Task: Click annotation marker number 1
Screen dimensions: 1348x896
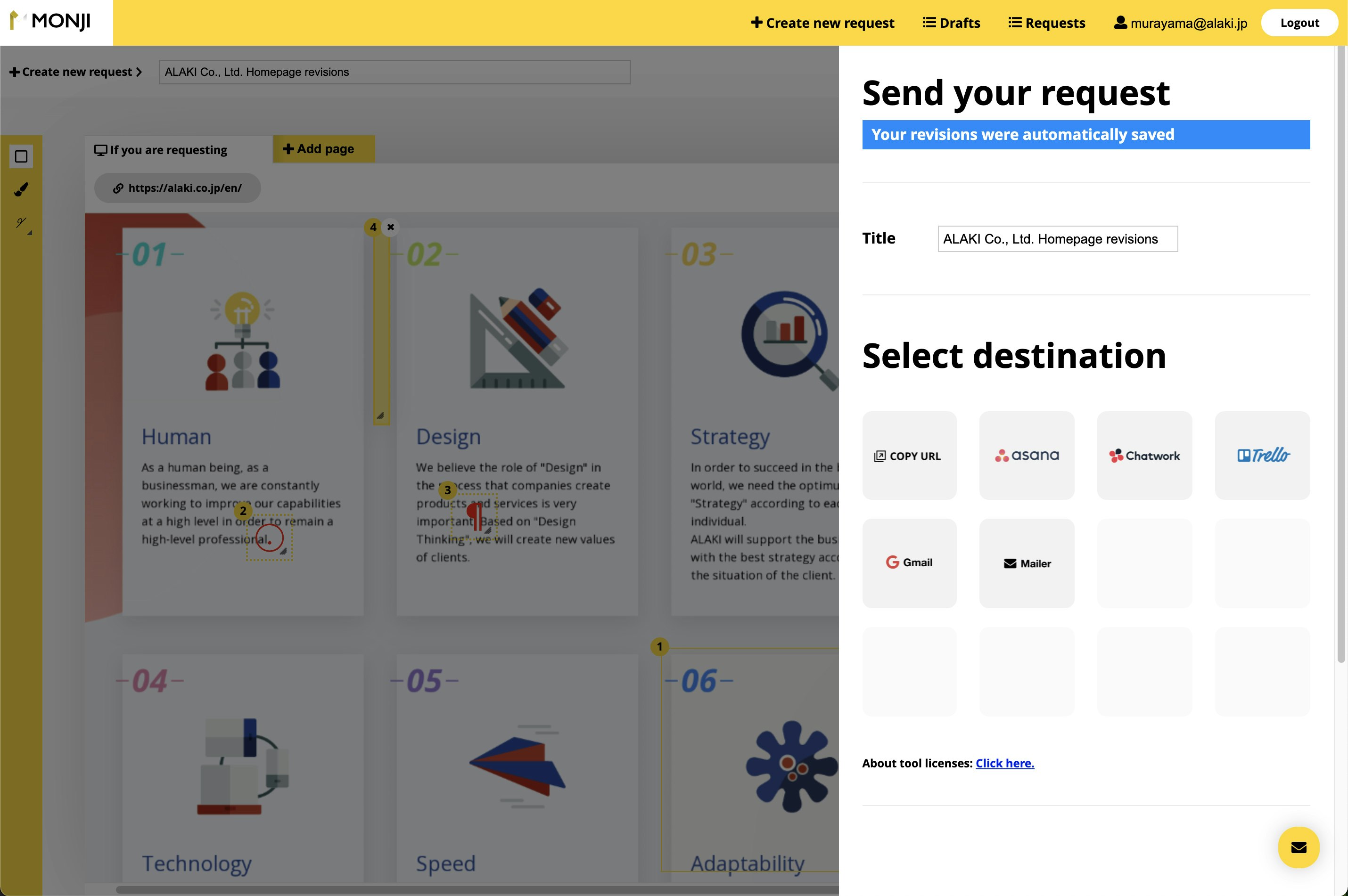Action: point(659,646)
